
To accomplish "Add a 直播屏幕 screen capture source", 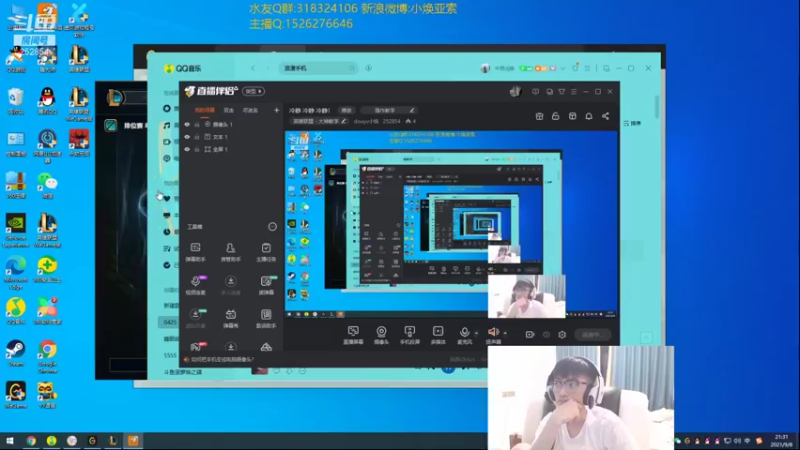I will click(353, 335).
